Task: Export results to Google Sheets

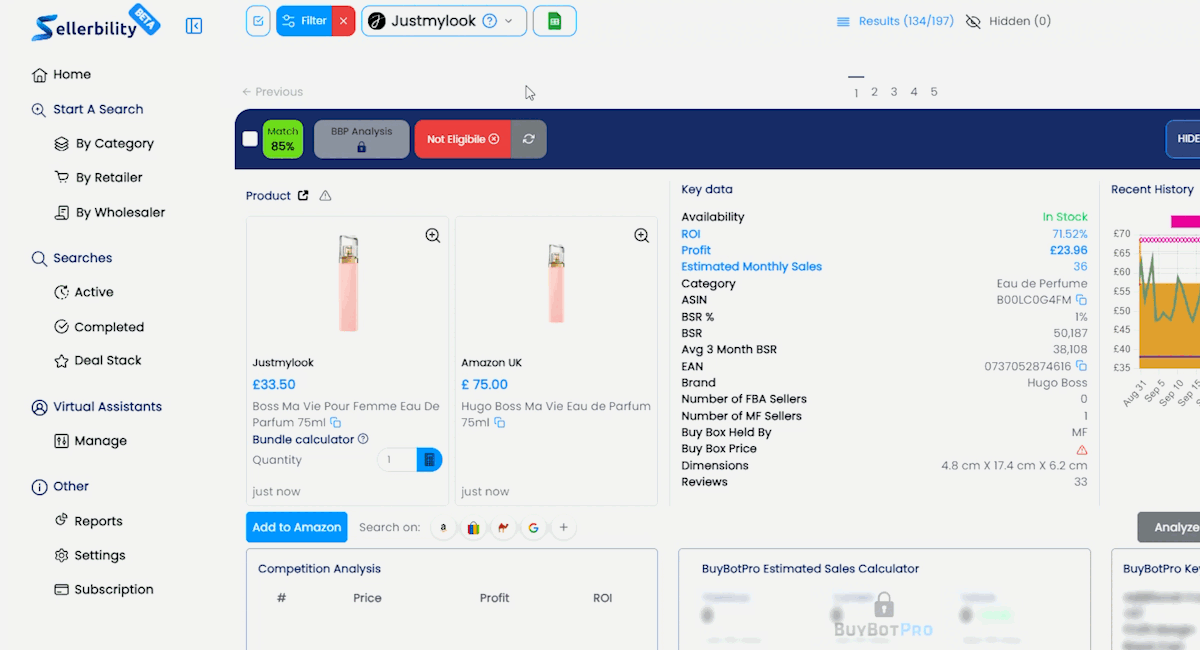Action: (554, 21)
